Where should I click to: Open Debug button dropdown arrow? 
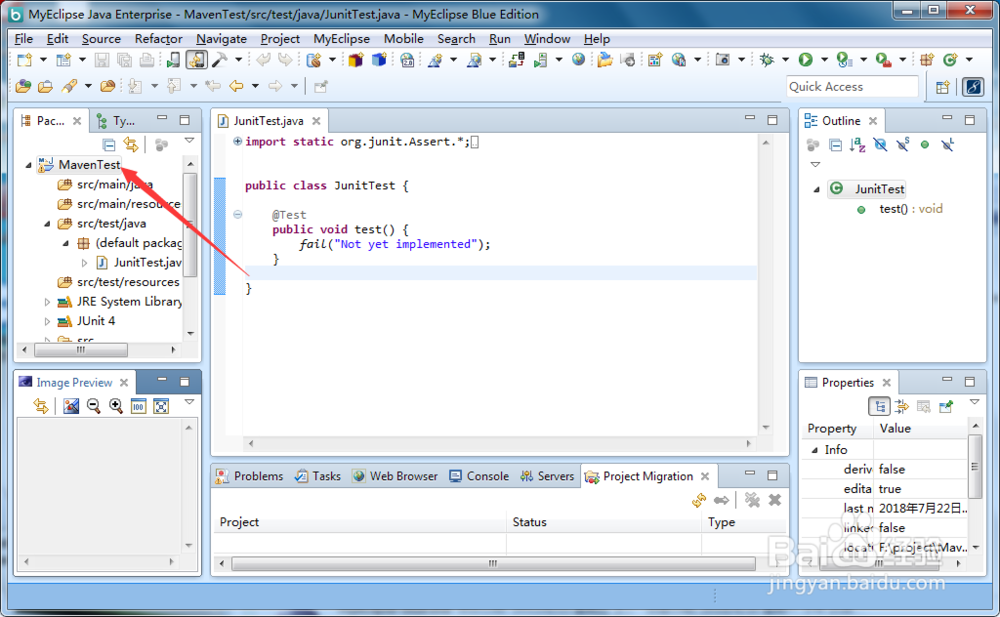coord(785,60)
